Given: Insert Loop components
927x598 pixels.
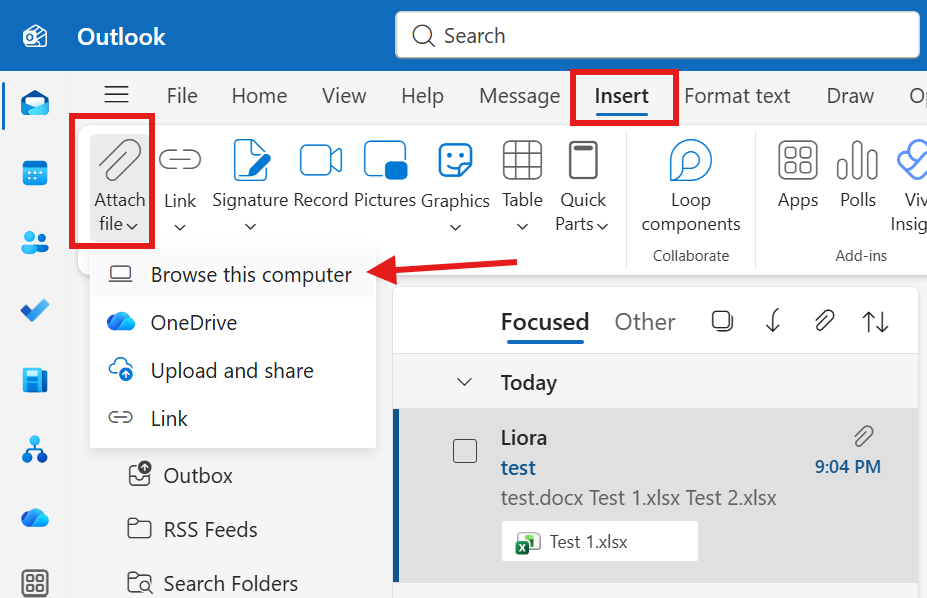Looking at the screenshot, I should point(691,187).
